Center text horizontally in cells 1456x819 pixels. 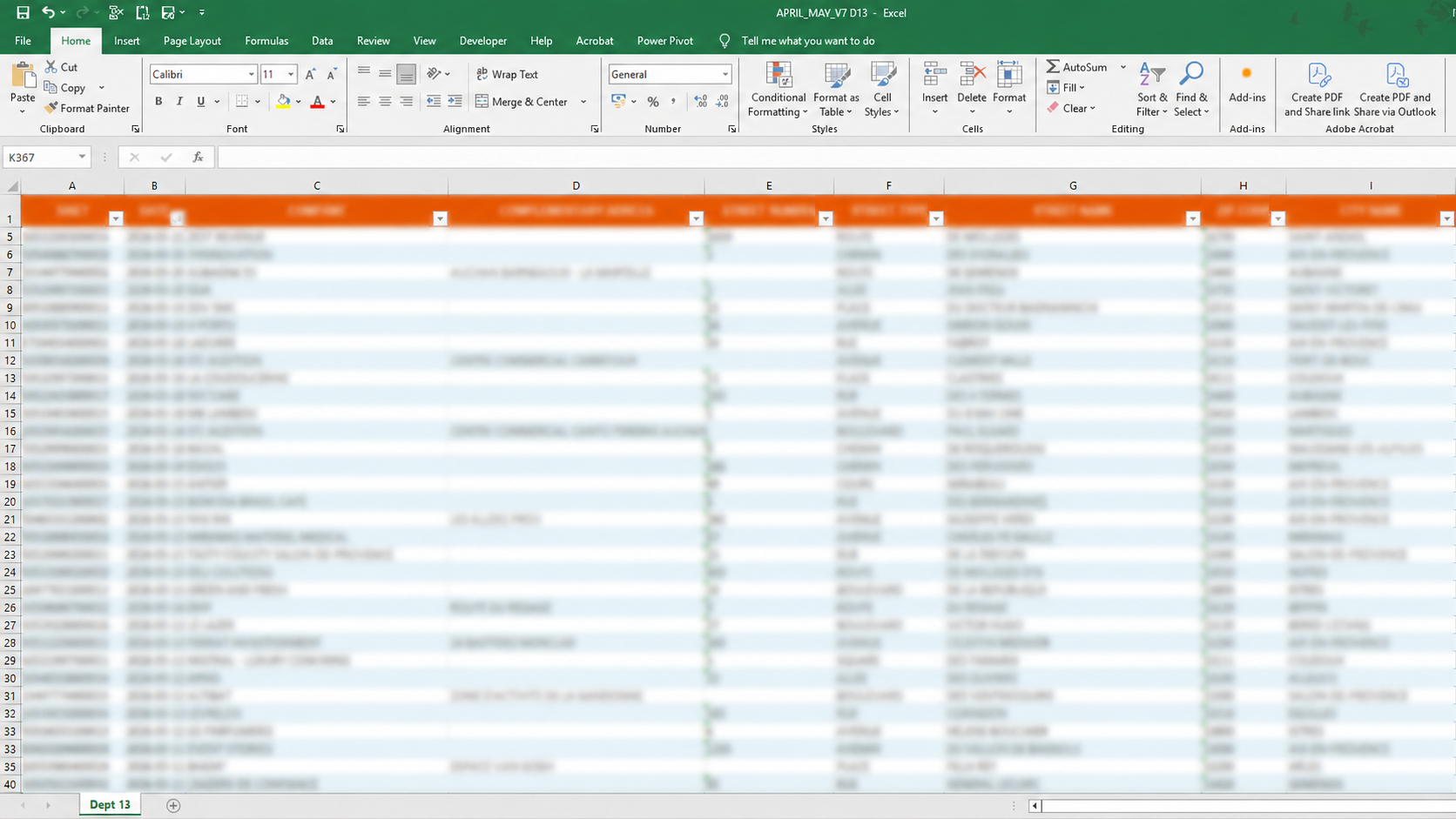[385, 102]
